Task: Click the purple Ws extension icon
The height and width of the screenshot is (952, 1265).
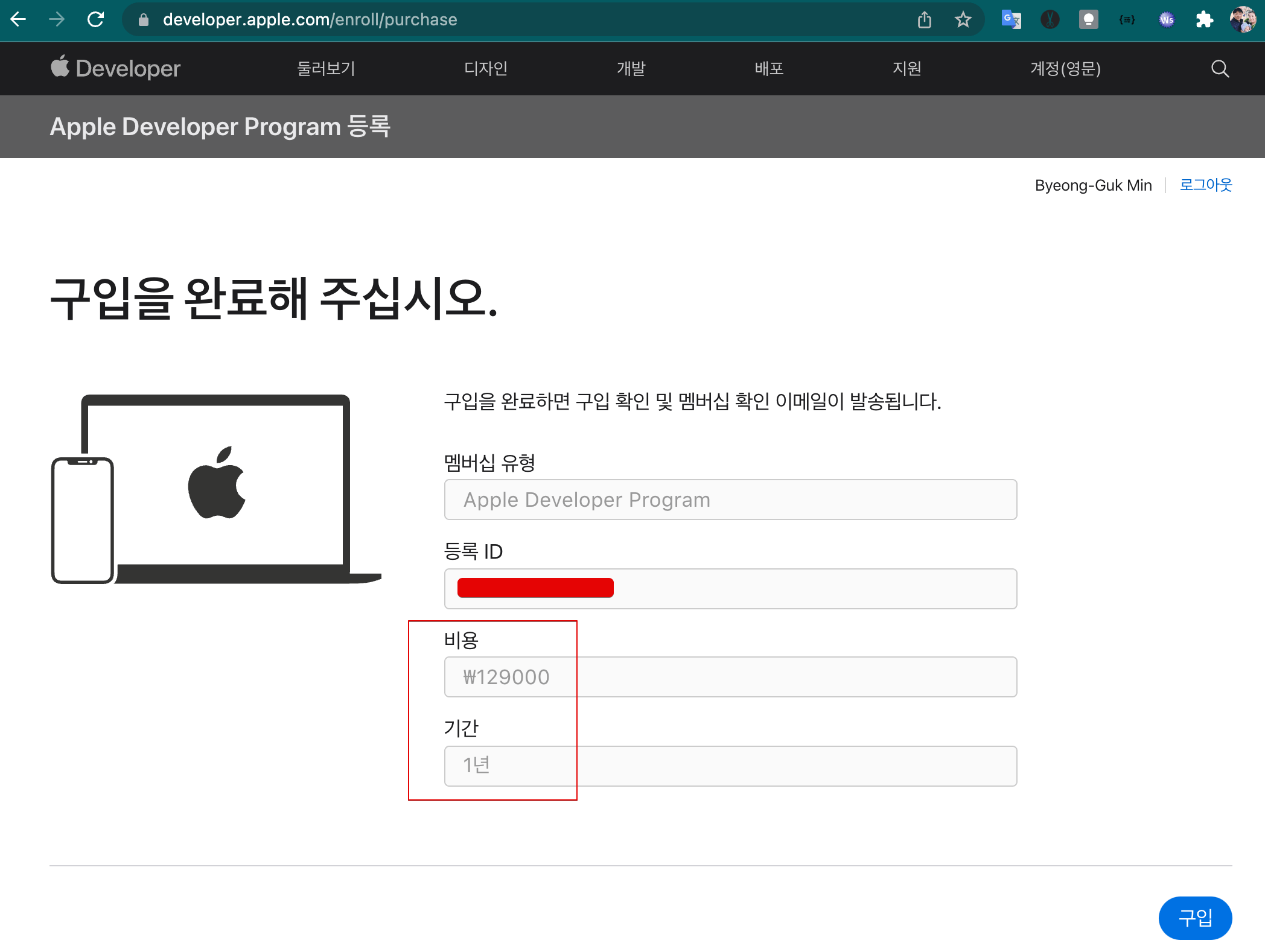Action: (1167, 20)
